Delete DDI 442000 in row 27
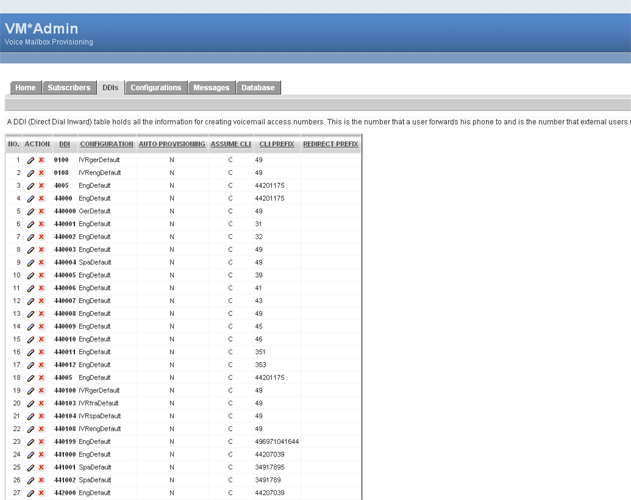Image resolution: width=631 pixels, height=500 pixels. pos(42,493)
